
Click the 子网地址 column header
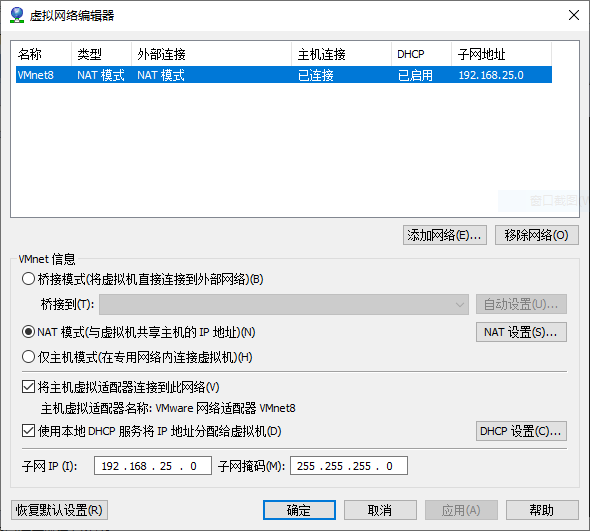[x=502, y=55]
